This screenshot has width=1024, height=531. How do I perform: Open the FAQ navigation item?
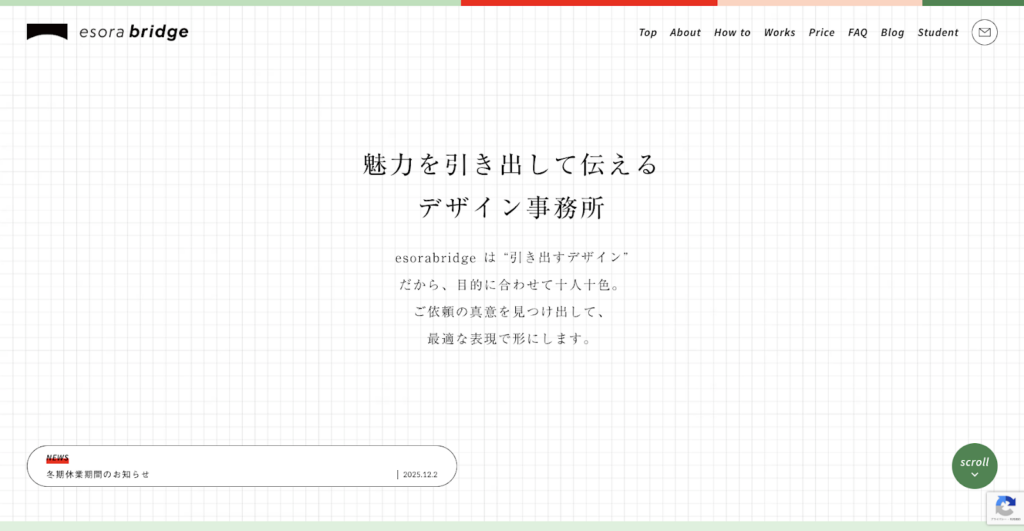(x=857, y=33)
